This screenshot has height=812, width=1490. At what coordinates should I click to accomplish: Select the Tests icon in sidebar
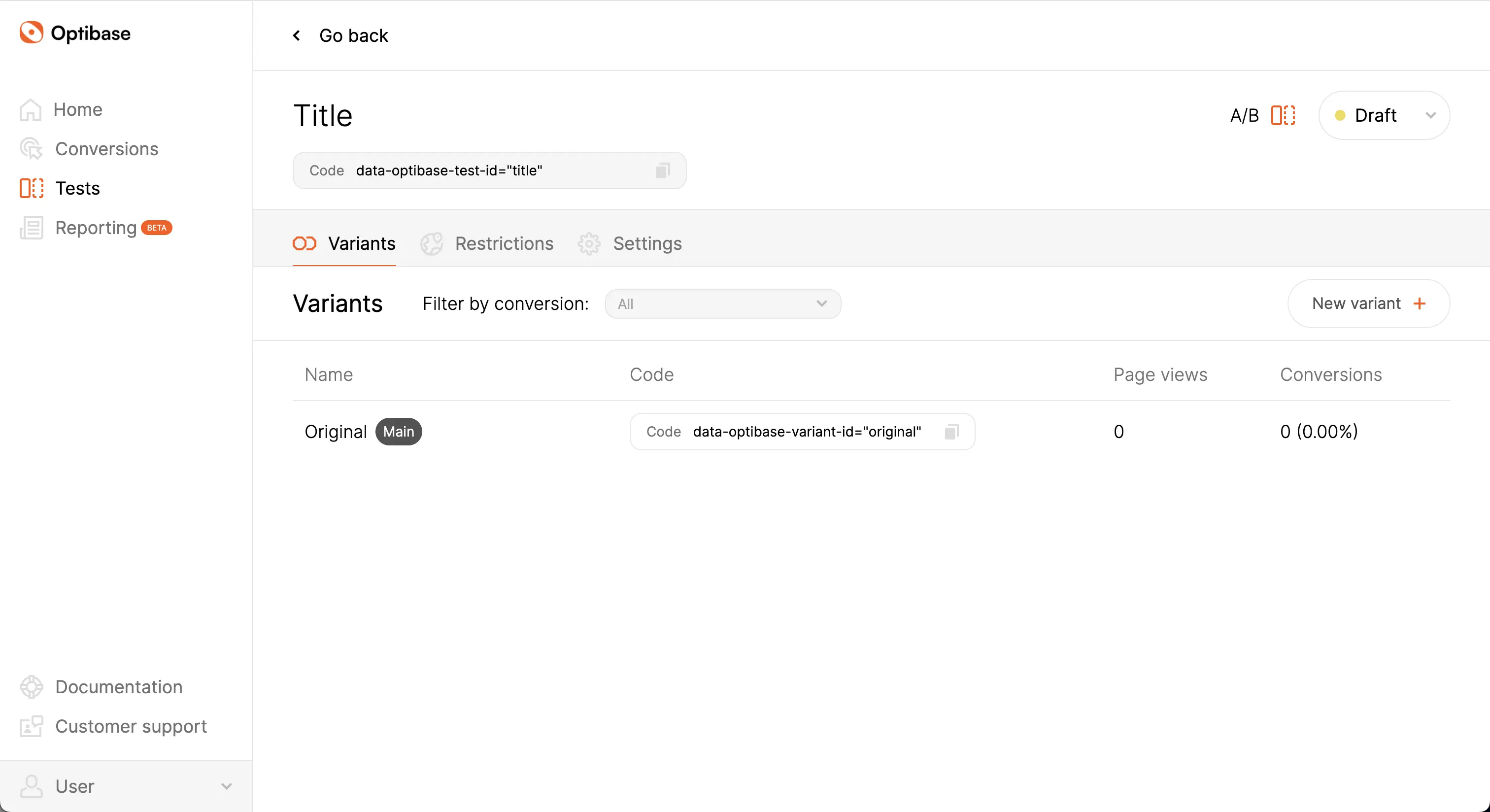click(31, 188)
